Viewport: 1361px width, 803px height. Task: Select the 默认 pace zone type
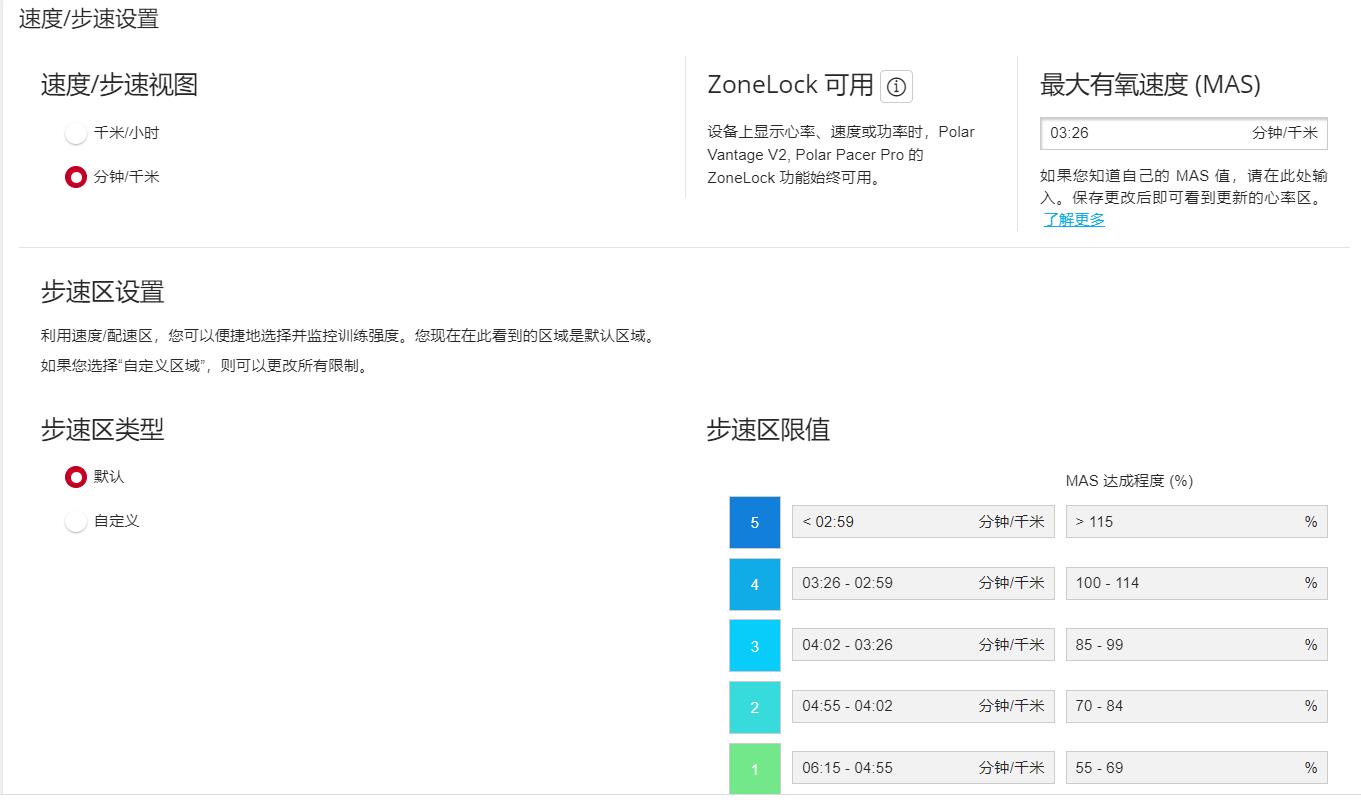(75, 477)
